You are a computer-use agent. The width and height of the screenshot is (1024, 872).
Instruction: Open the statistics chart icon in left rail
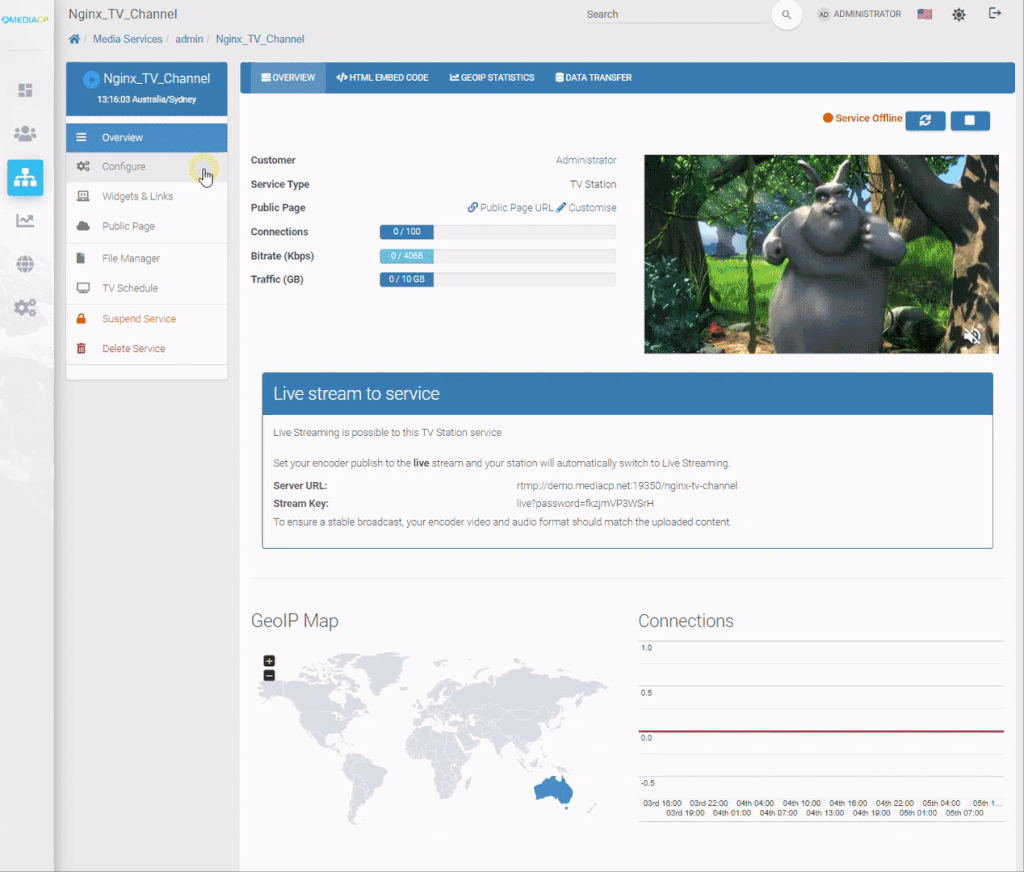click(25, 221)
